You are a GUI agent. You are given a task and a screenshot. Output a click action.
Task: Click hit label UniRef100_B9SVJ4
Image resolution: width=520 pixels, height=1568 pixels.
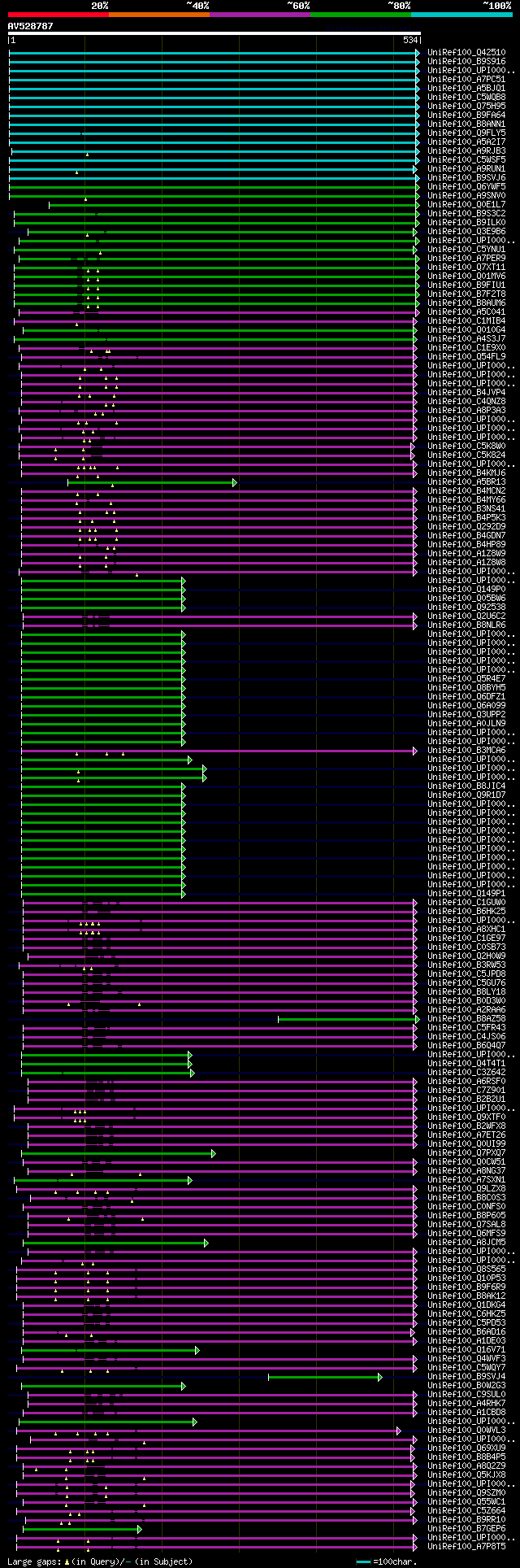pyautogui.click(x=468, y=1377)
